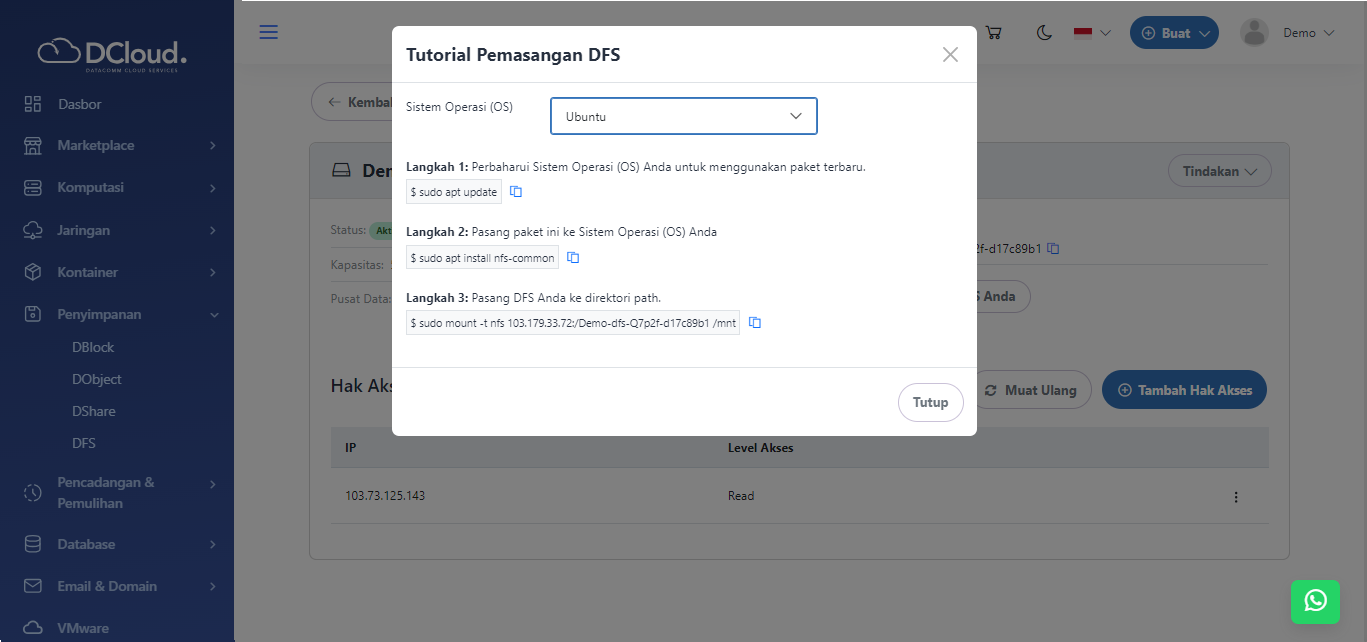
Task: Click the hamburger menu to collapse the sidebar
Action: point(268,31)
